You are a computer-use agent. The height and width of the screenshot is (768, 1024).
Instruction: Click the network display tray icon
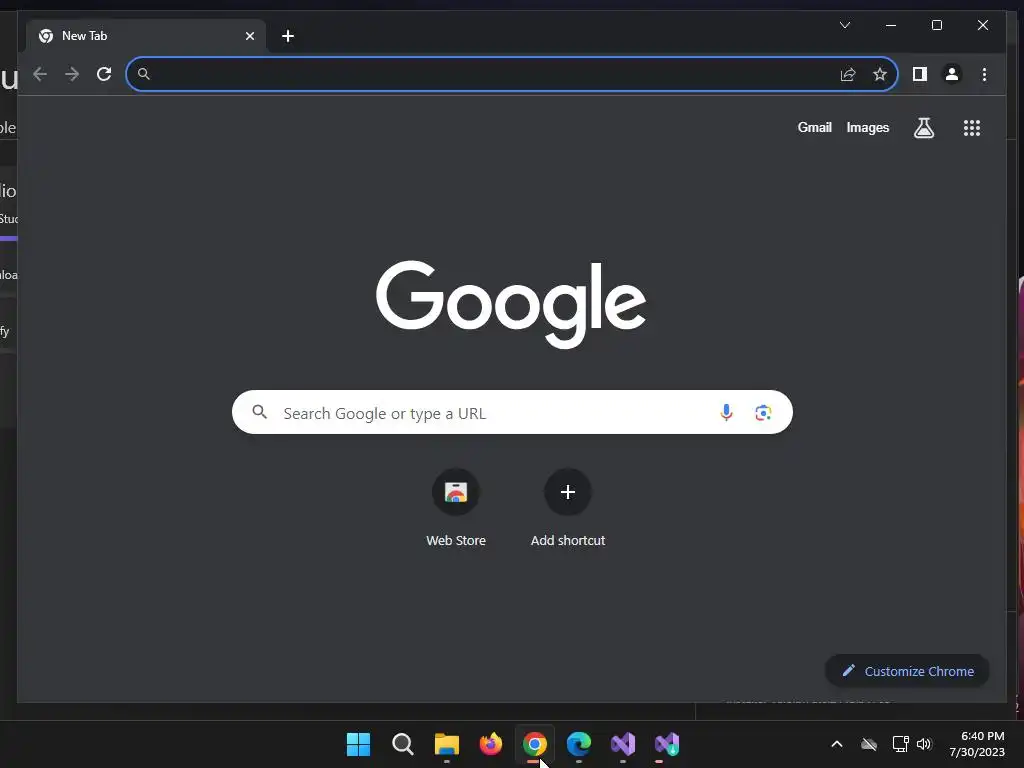901,744
